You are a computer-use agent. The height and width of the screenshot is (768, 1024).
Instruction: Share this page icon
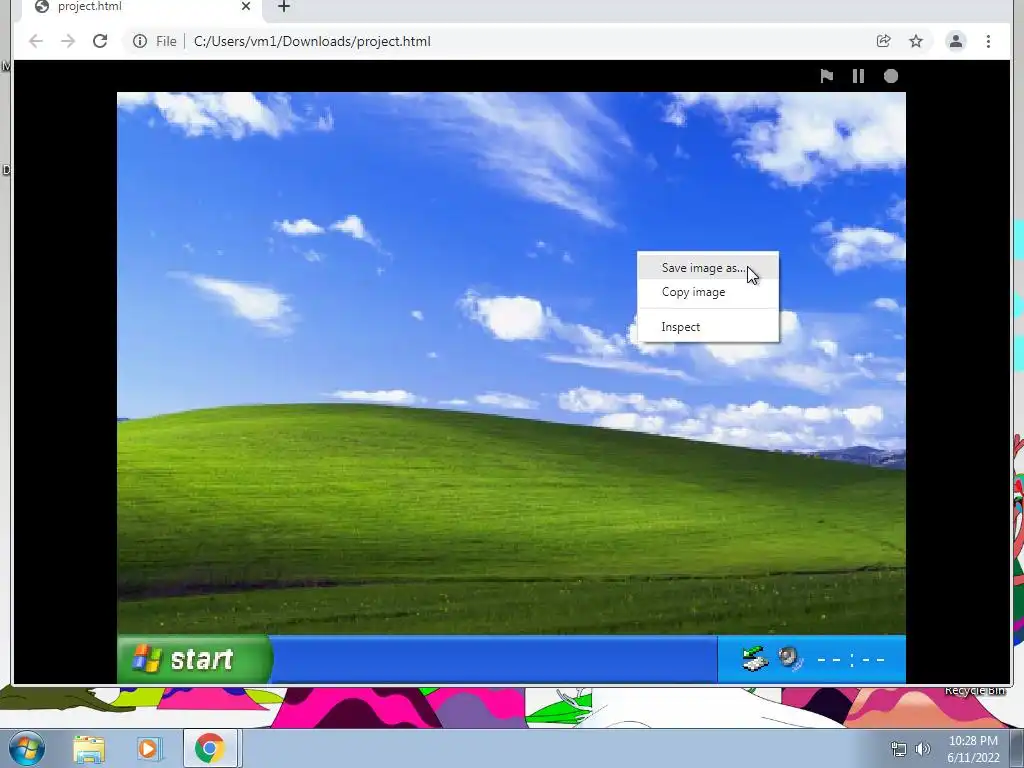pyautogui.click(x=884, y=41)
